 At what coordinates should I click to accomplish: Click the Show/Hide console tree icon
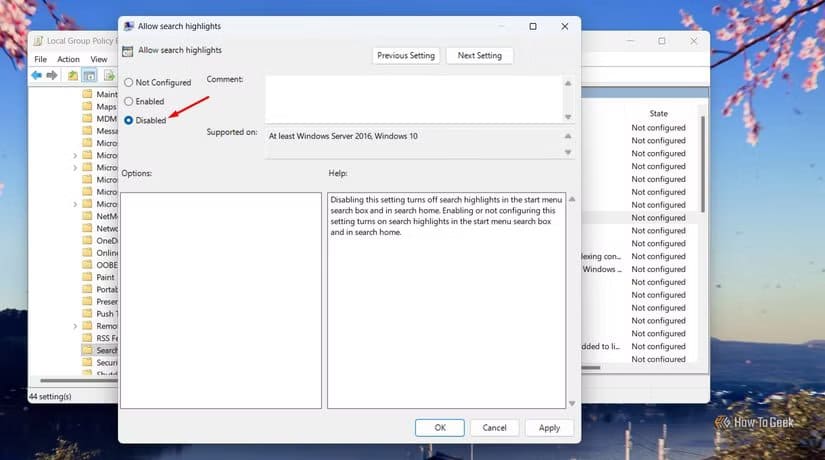coord(89,75)
